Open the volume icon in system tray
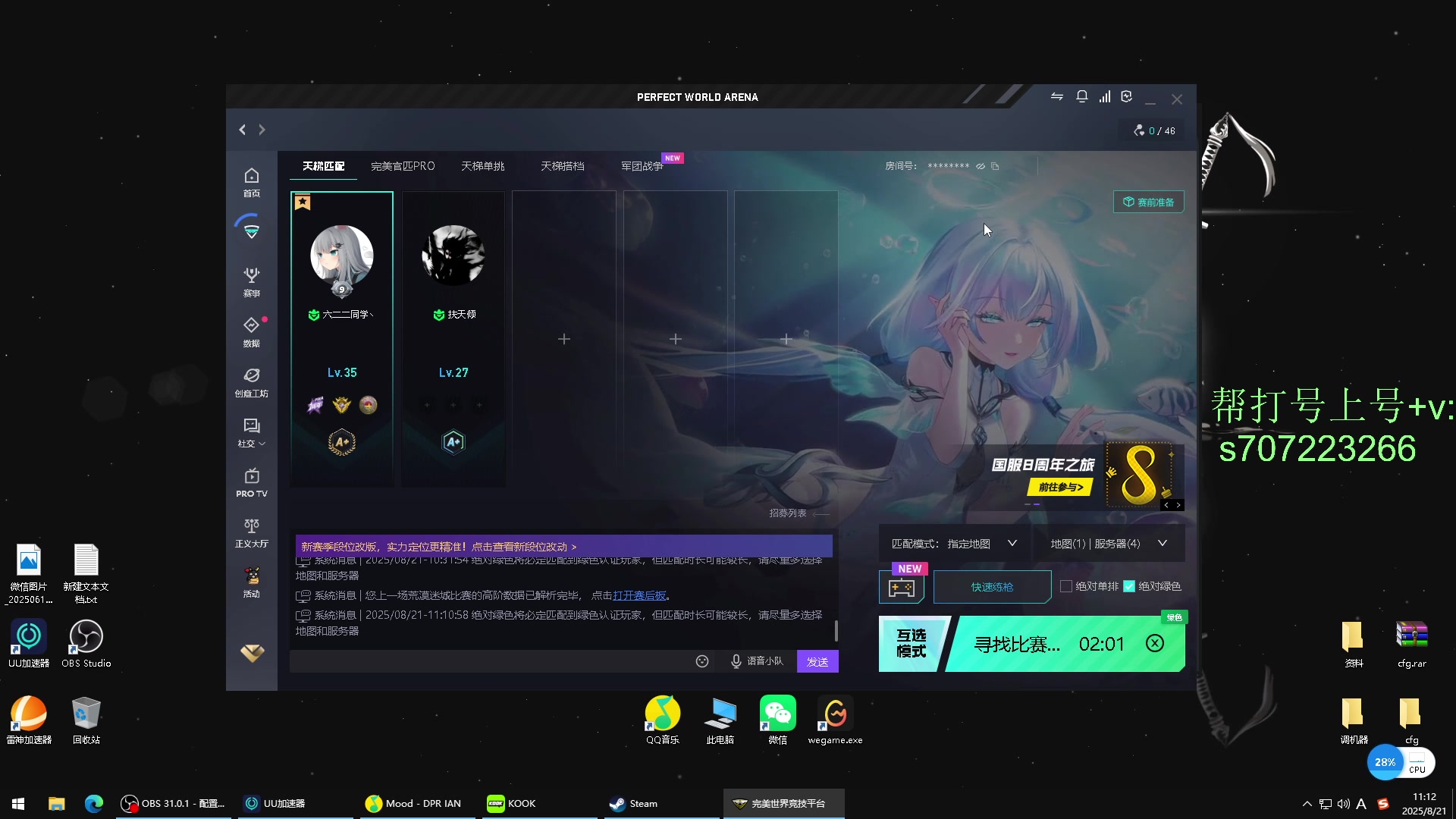The width and height of the screenshot is (1456, 819). [x=1343, y=804]
